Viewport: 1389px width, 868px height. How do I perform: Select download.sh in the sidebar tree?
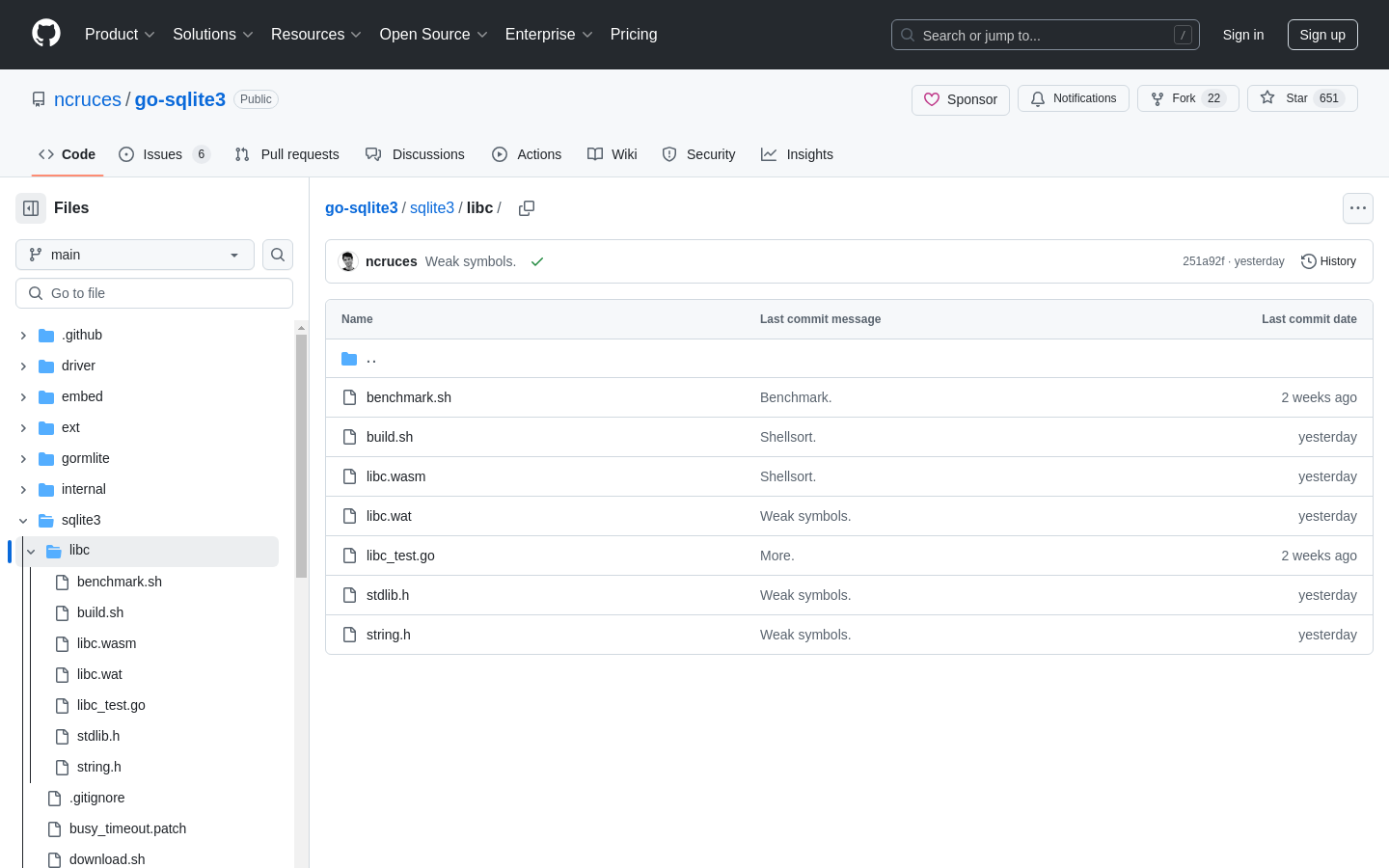point(107,859)
